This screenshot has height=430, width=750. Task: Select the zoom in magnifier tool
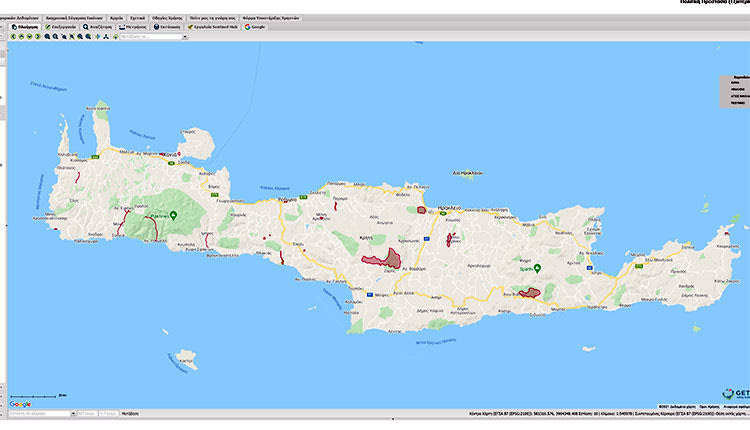pyautogui.click(x=47, y=36)
